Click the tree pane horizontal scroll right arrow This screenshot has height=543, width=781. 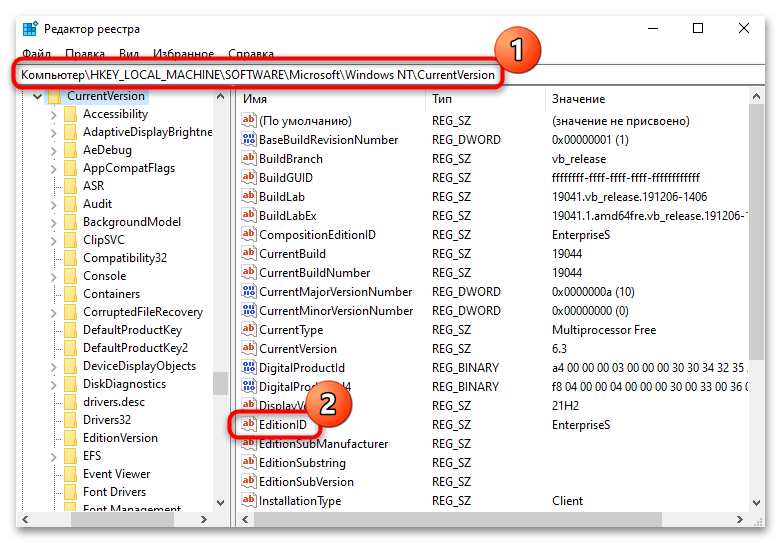pos(203,519)
